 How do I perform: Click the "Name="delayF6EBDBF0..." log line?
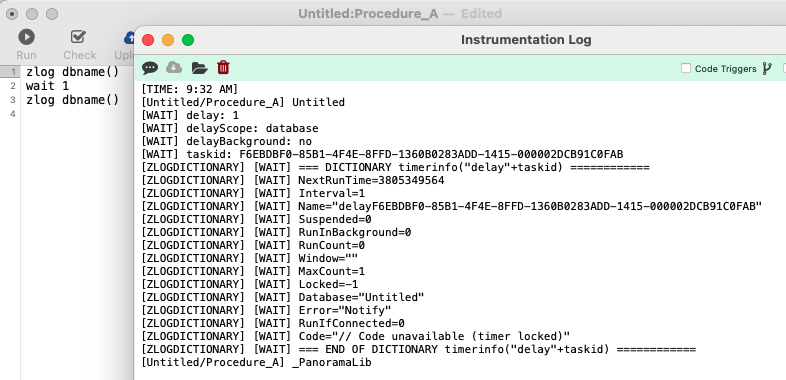(452, 207)
